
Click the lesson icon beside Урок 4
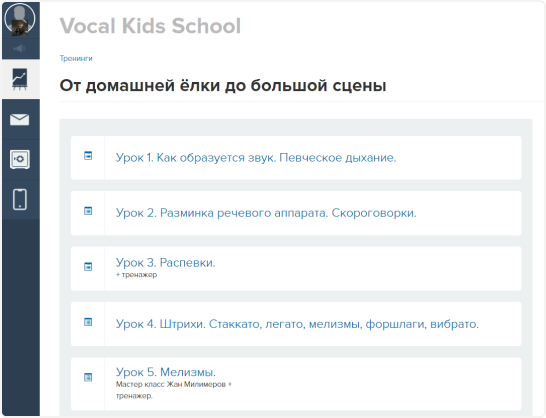(x=88, y=322)
